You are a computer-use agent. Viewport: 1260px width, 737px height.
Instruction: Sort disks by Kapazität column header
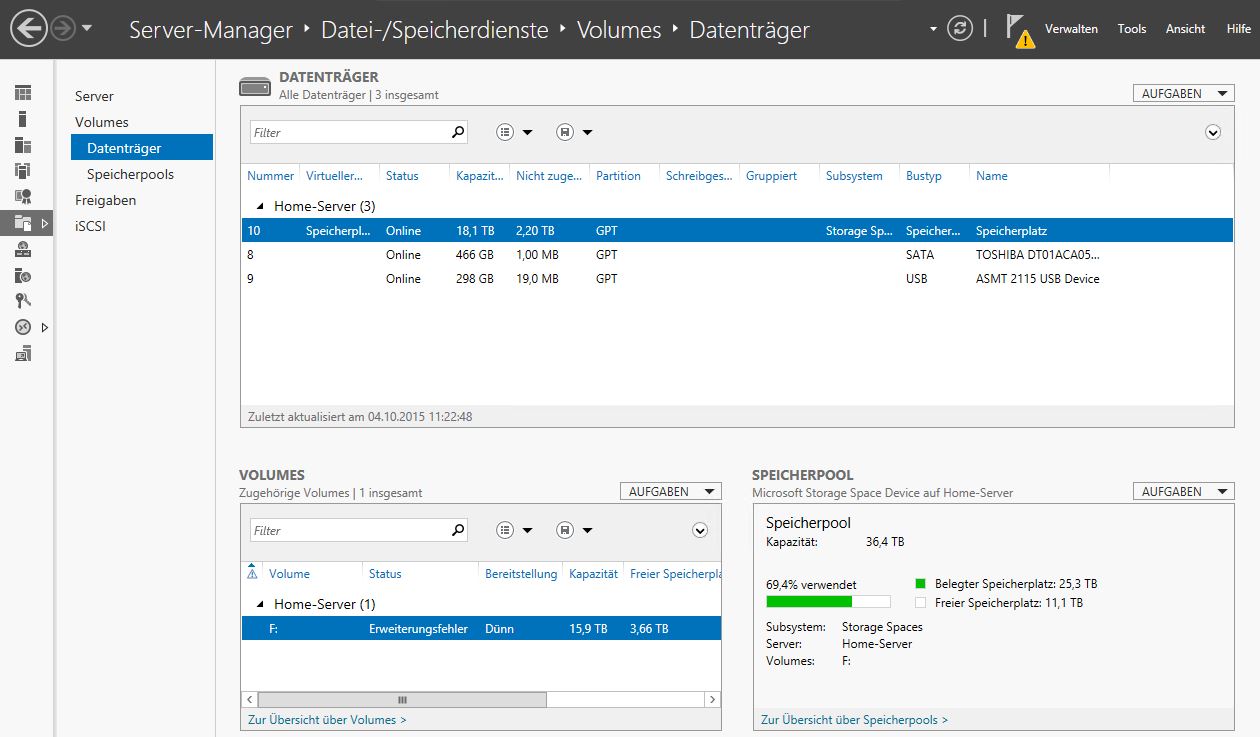pos(479,176)
